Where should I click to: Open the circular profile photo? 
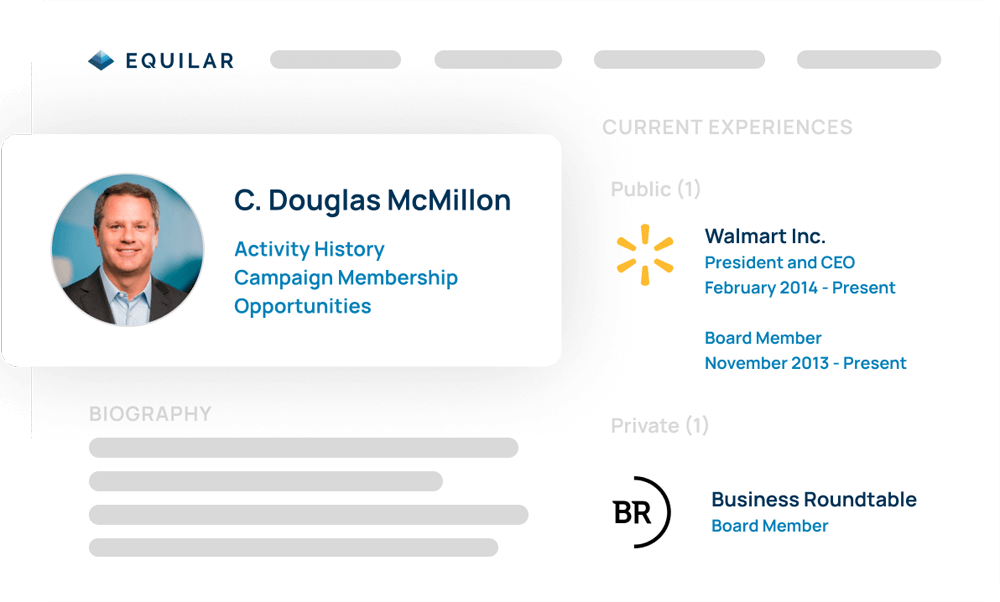(x=127, y=249)
